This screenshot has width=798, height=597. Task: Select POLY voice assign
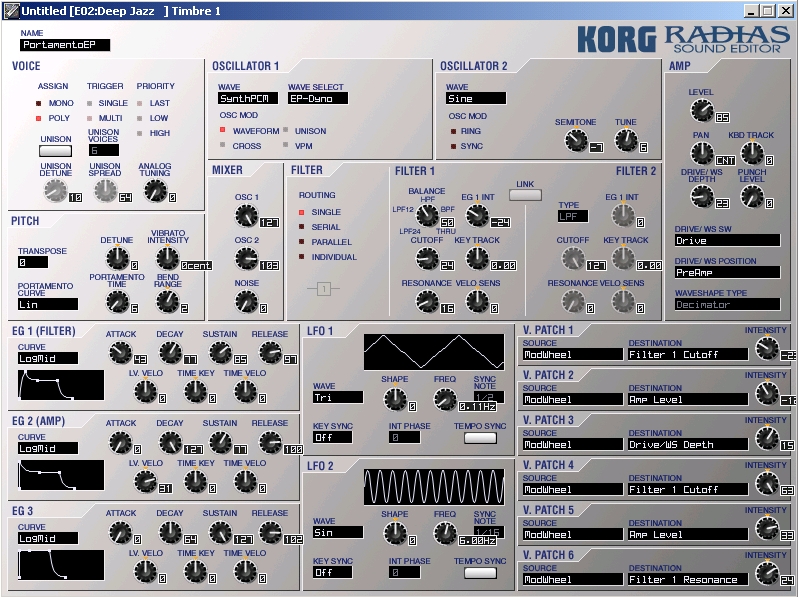(39, 118)
